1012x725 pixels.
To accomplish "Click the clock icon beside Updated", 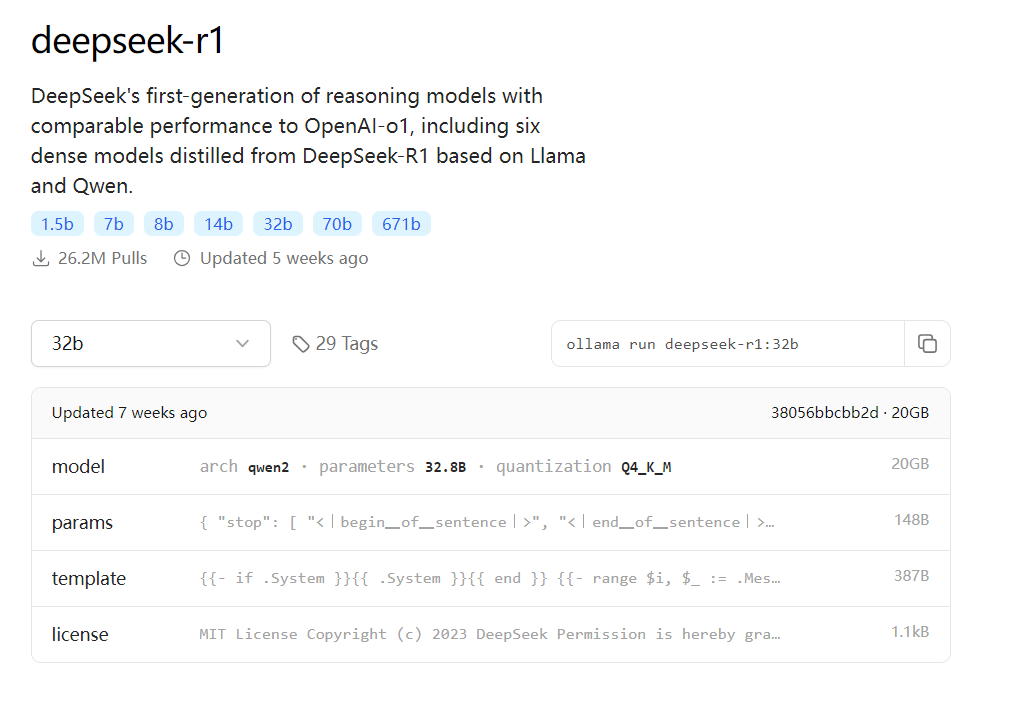I will tap(182, 259).
